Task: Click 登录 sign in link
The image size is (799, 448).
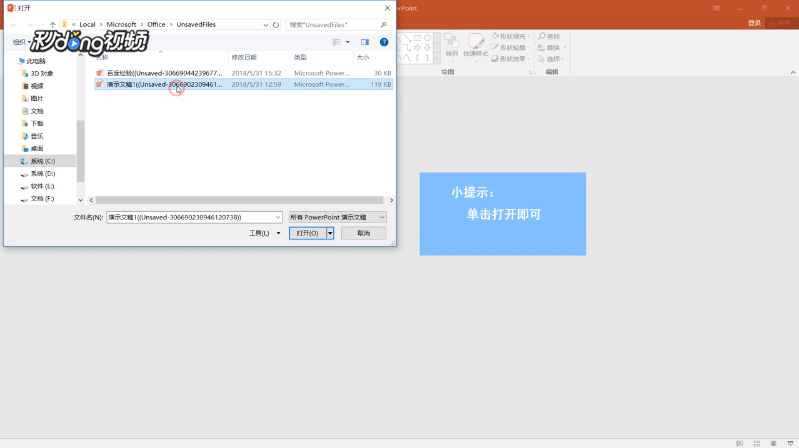Action: pos(754,23)
